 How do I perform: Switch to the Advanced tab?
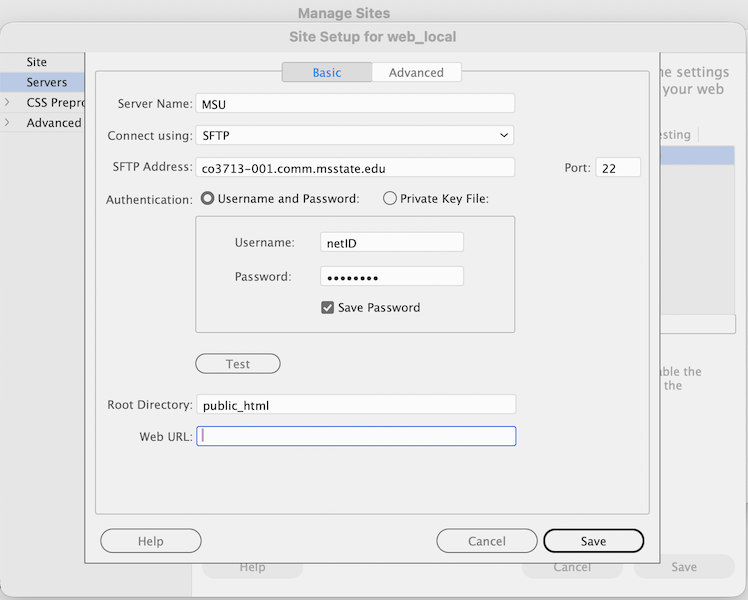pyautogui.click(x=416, y=72)
